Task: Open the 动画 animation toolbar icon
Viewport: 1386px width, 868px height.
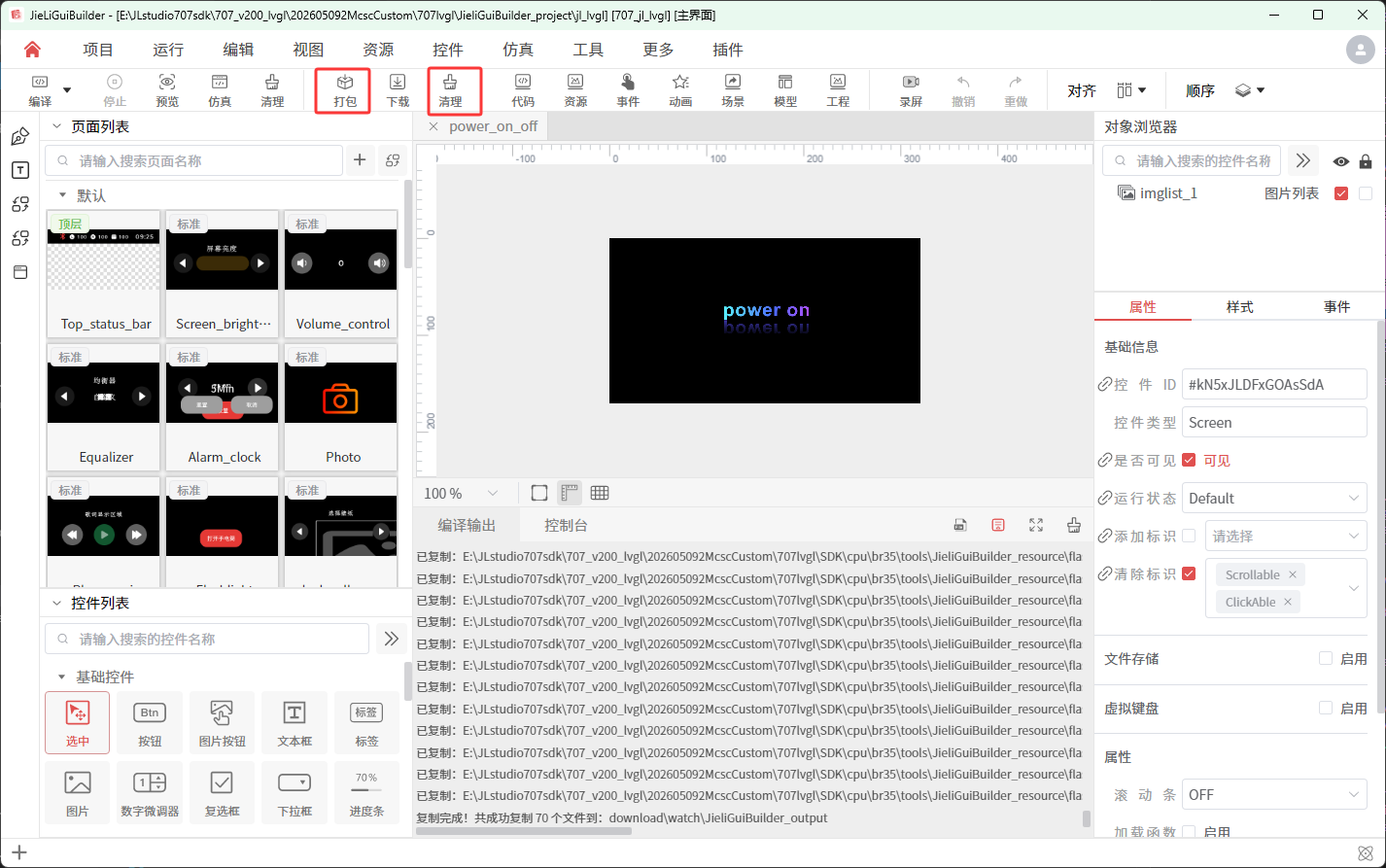Action: point(680,90)
